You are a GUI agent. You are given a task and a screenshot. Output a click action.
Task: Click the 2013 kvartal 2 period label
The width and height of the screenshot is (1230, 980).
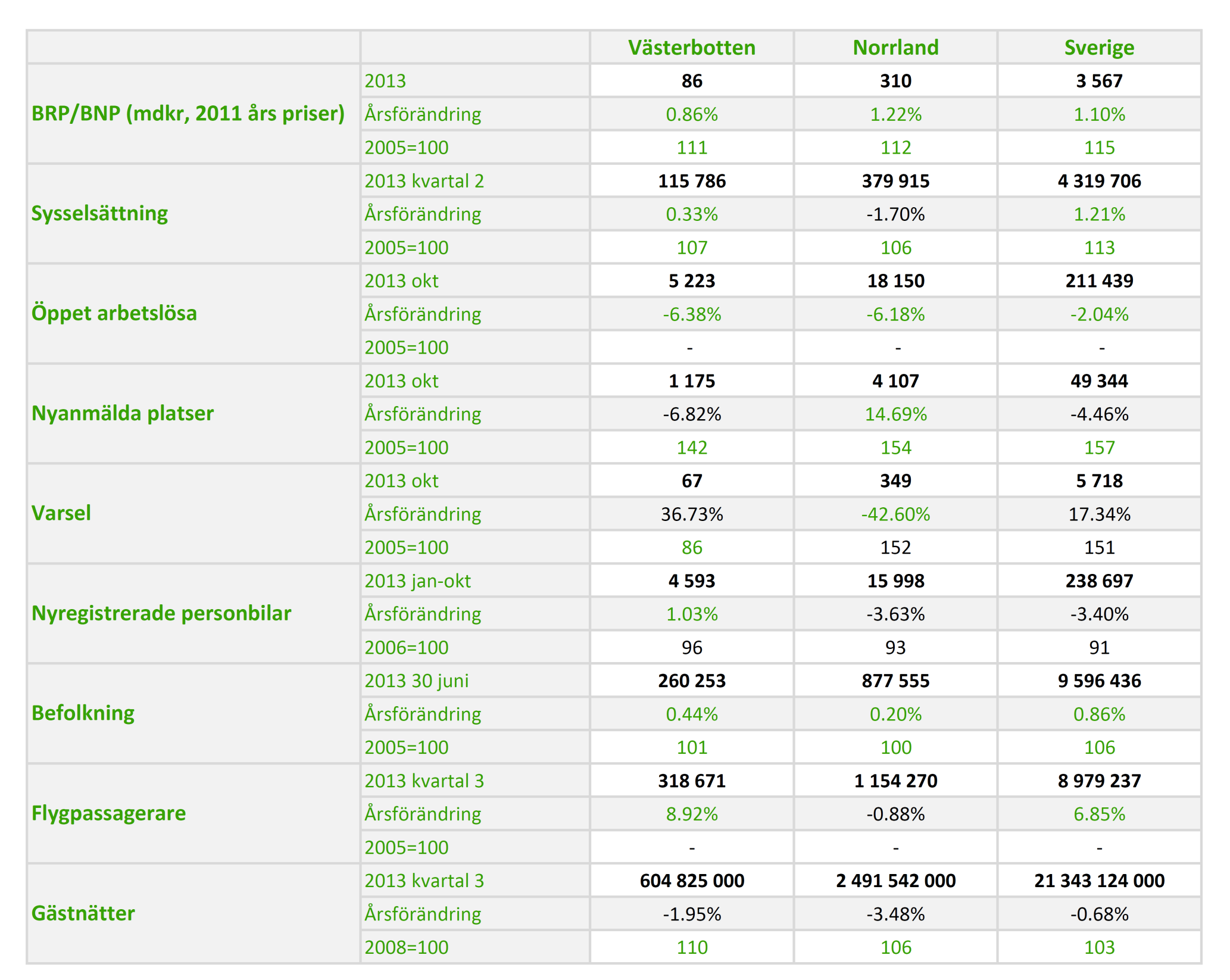click(x=424, y=181)
